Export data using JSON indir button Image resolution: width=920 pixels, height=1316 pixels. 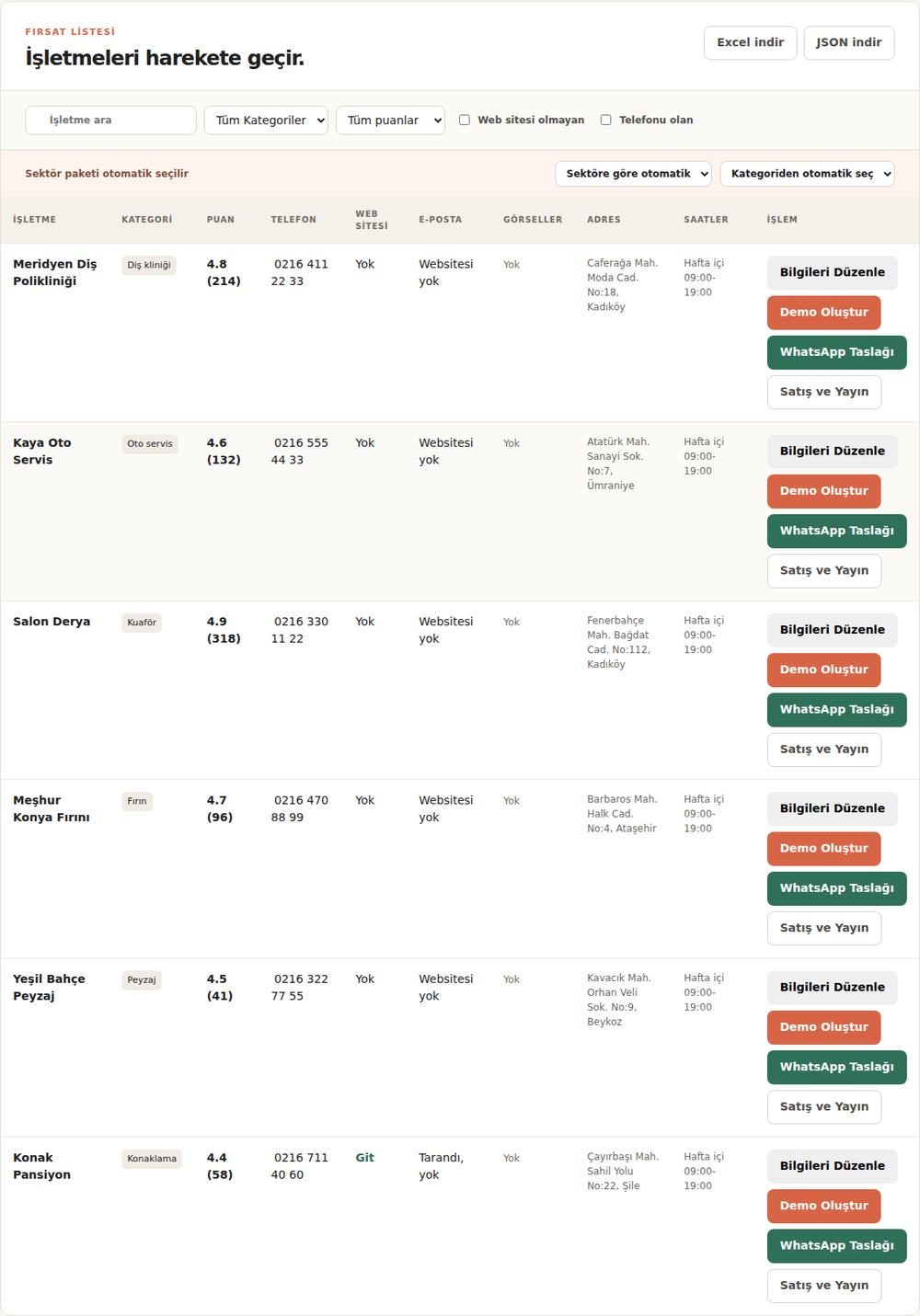click(x=848, y=42)
